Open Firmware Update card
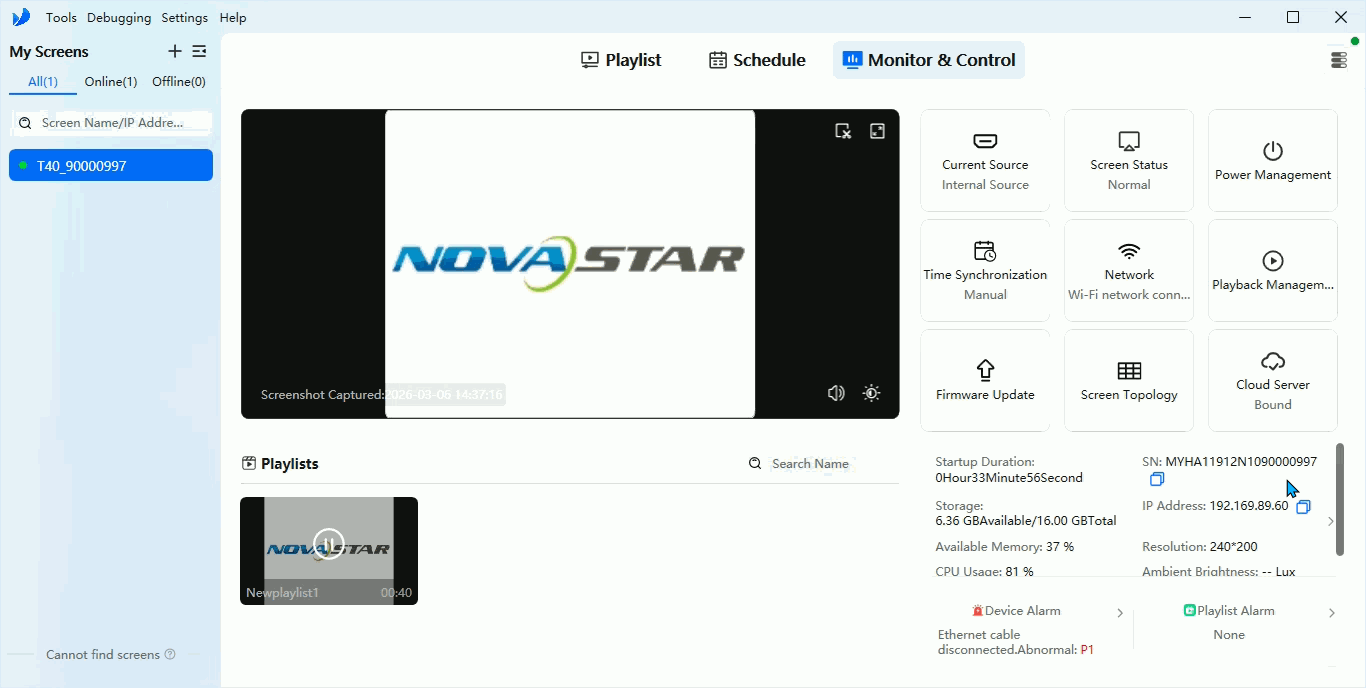 [x=985, y=380]
